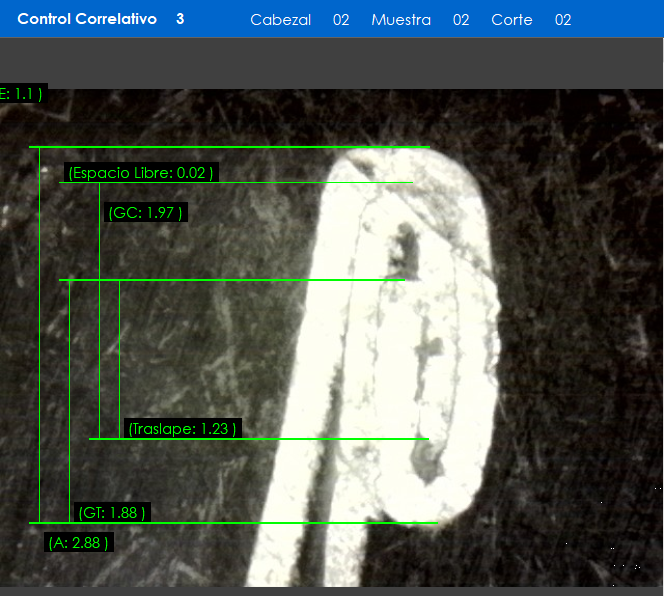Select the 02 value next to Corte
Screen dimensions: 664x596
(563, 20)
